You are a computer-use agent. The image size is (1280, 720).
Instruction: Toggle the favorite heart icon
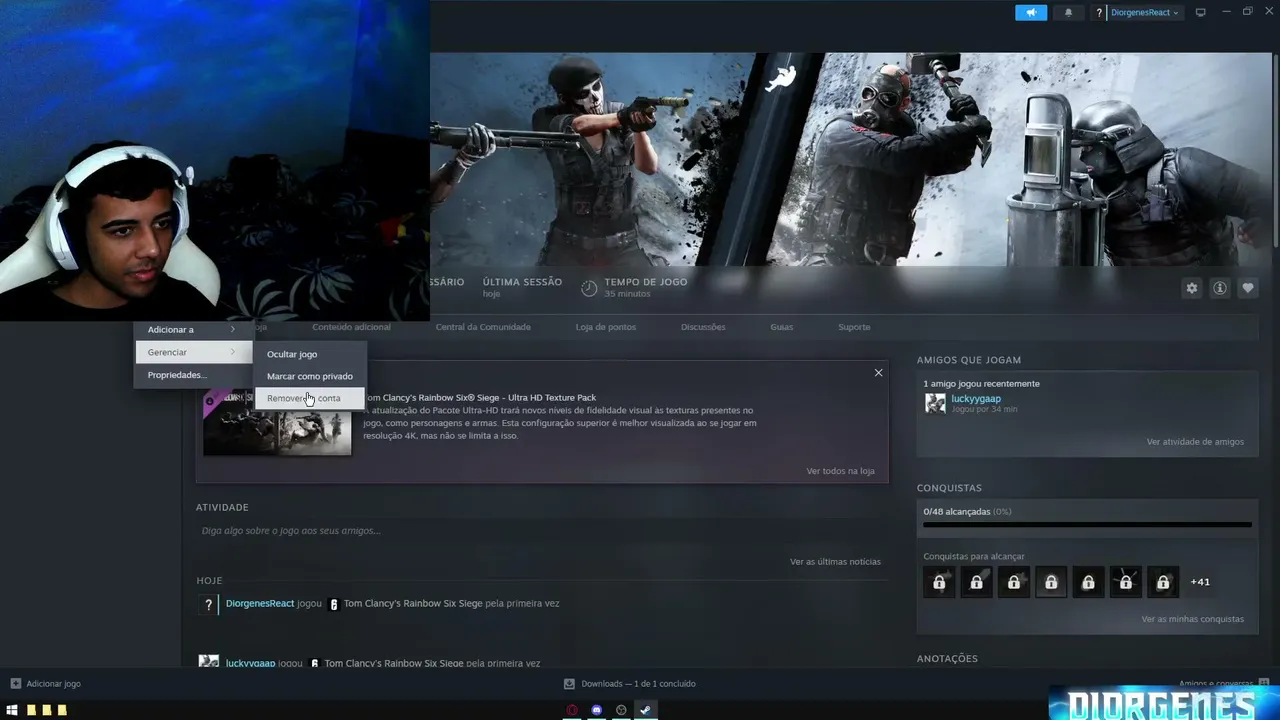pos(1248,288)
